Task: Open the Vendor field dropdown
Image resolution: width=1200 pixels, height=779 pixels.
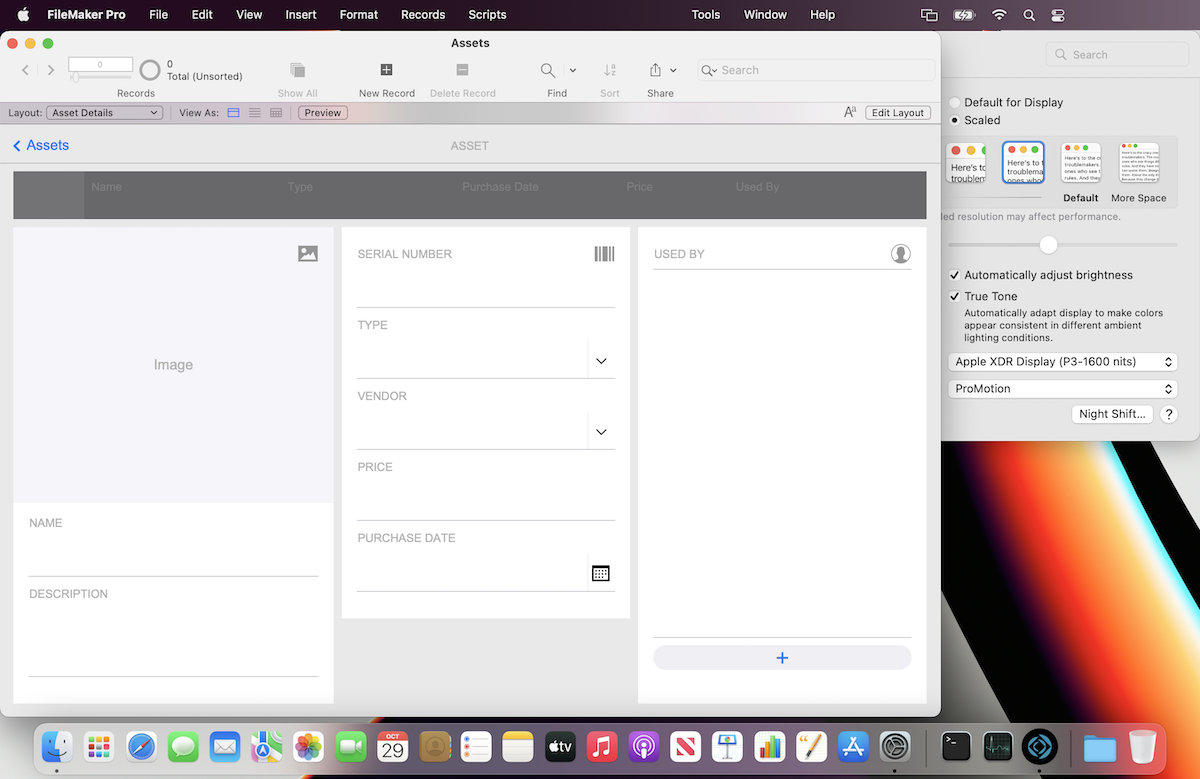Action: (x=601, y=431)
